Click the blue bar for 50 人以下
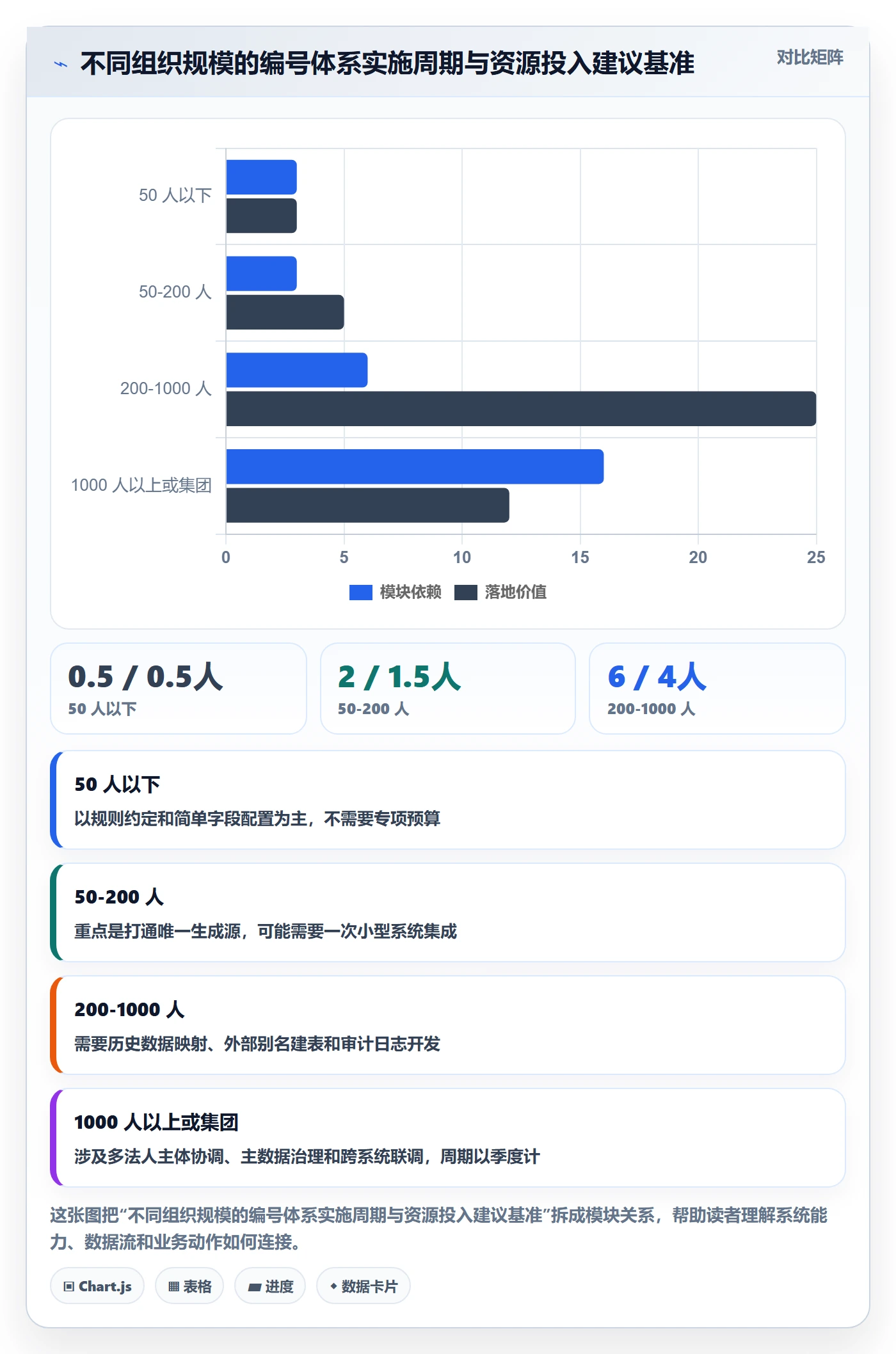 click(x=261, y=177)
